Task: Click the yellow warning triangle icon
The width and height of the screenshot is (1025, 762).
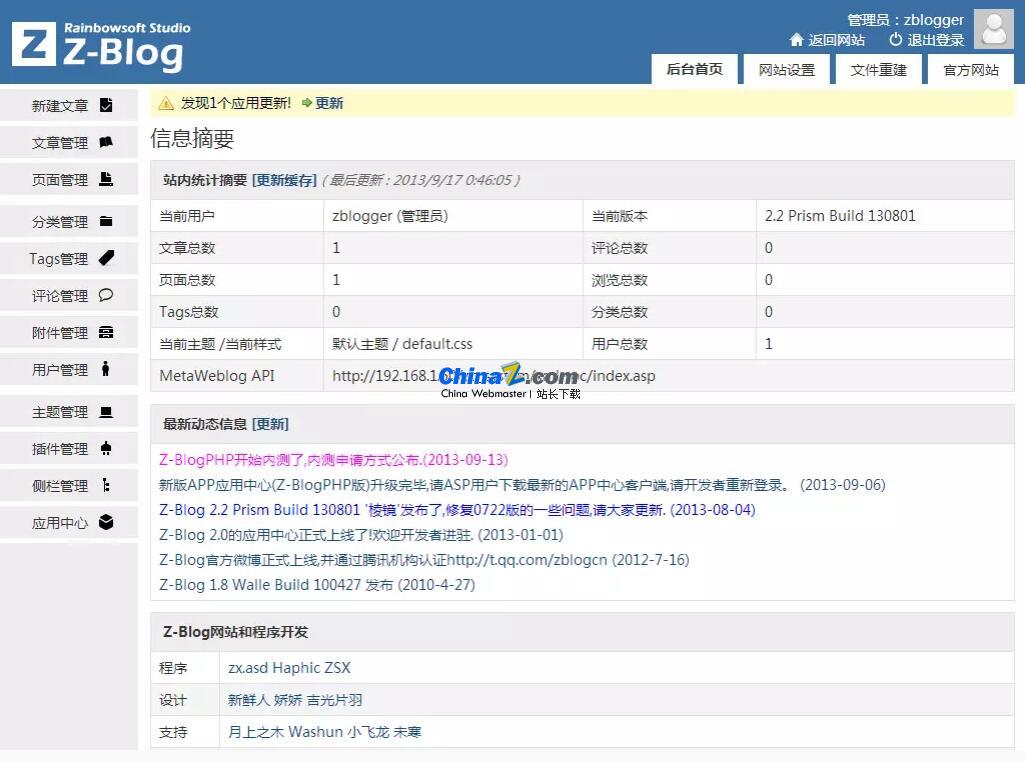Action: coord(166,103)
